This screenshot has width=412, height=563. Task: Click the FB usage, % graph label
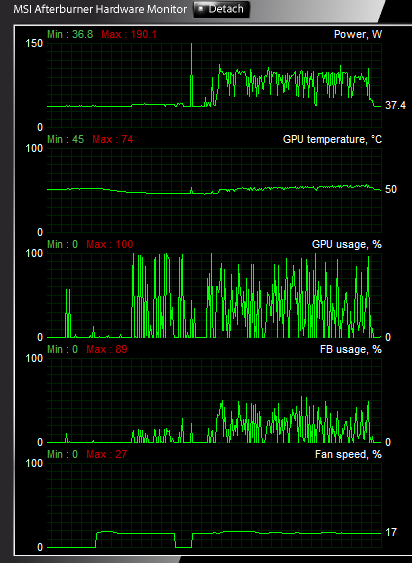[351, 349]
